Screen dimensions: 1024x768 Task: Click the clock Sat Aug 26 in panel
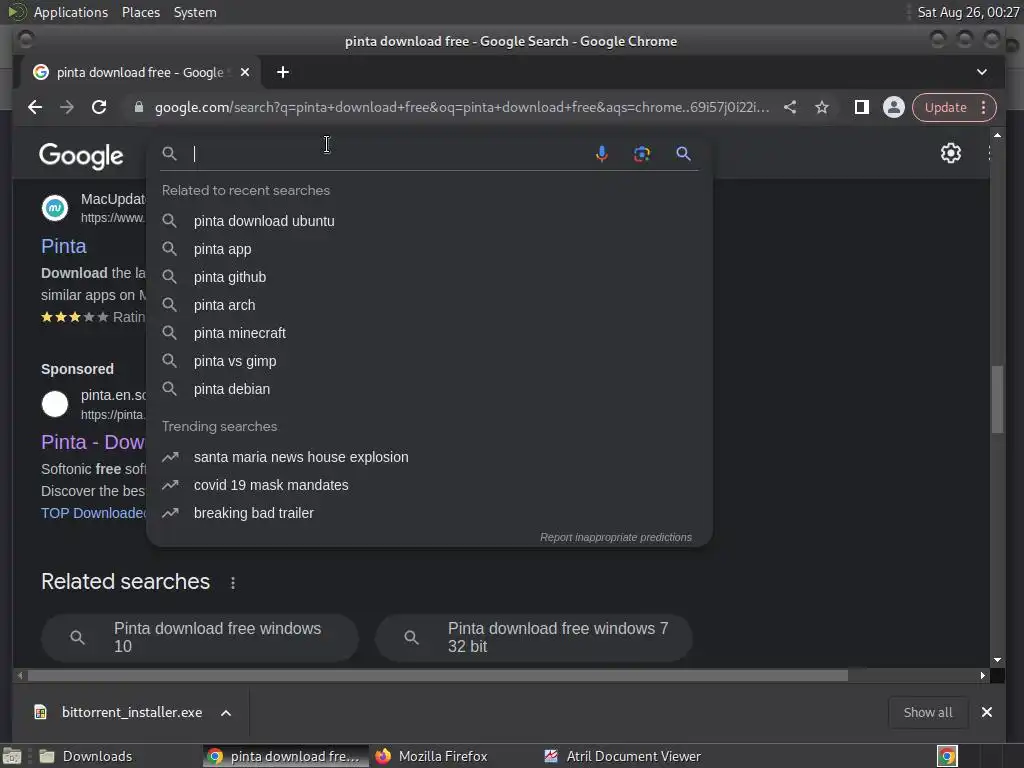[x=968, y=12]
